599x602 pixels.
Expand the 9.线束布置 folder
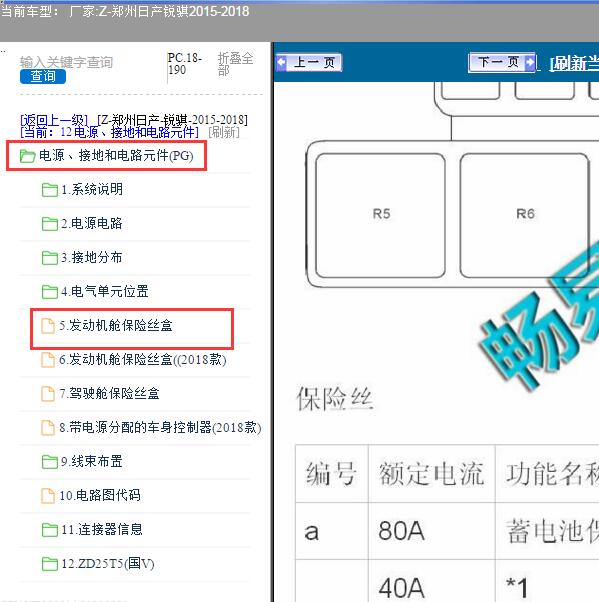coord(92,461)
